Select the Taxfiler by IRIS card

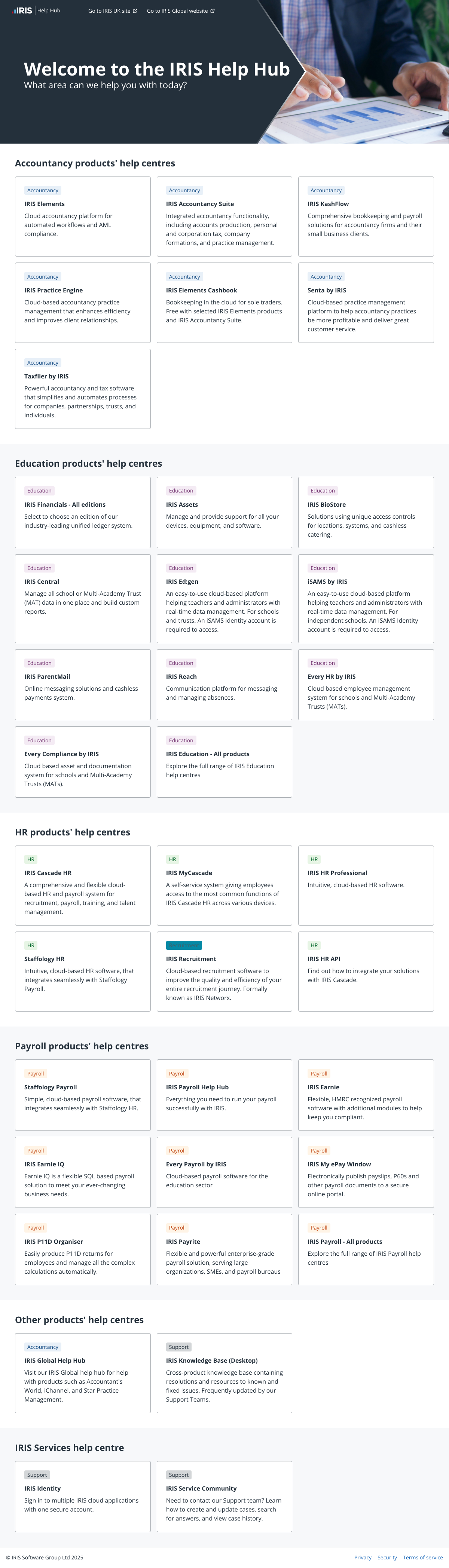83,389
